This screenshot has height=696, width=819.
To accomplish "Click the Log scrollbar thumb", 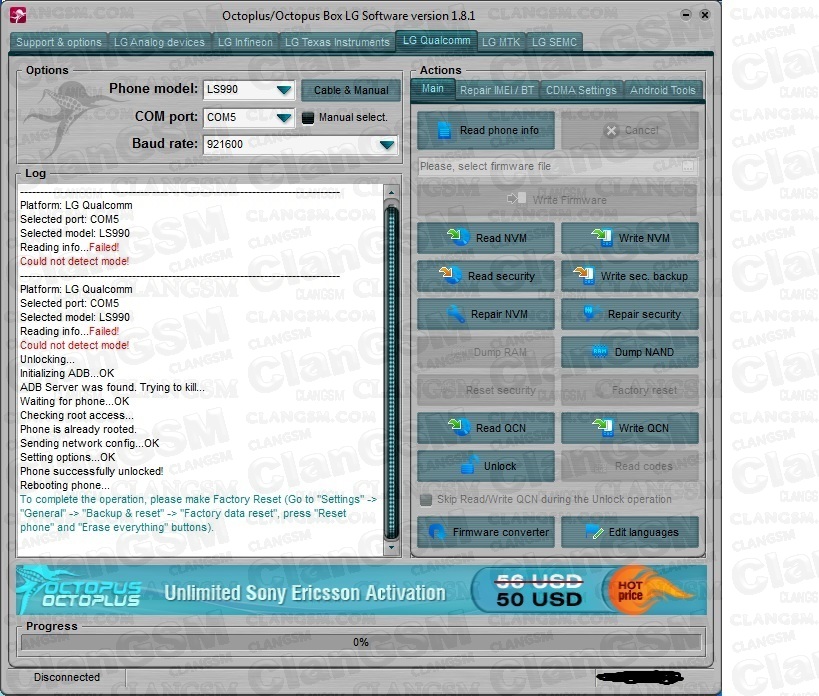I will [x=391, y=372].
